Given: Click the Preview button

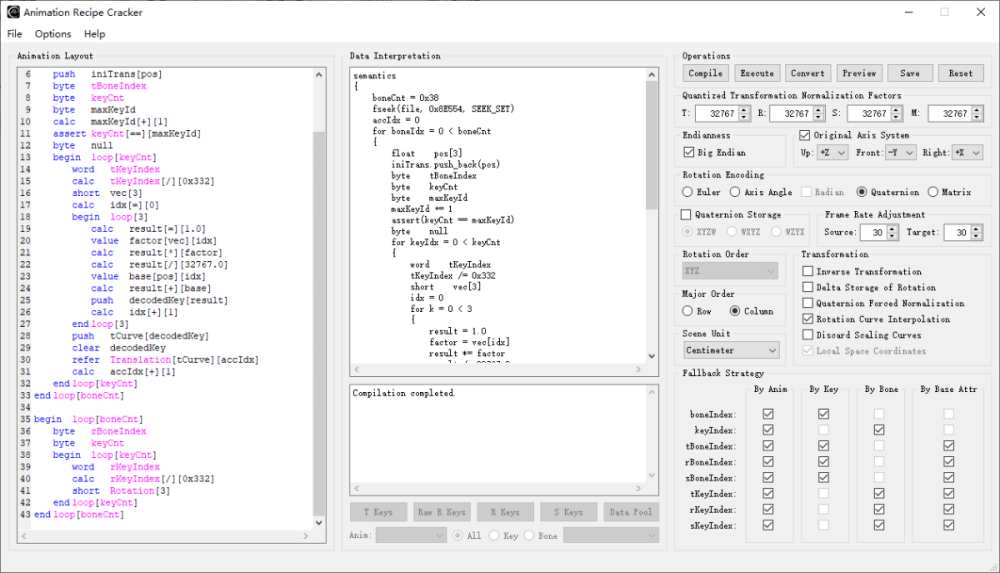Looking at the screenshot, I should point(859,73).
